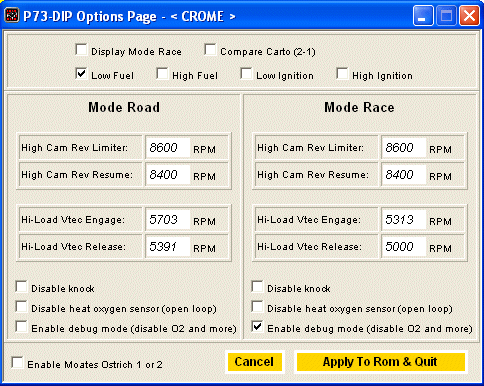The height and width of the screenshot is (386, 484).
Task: Check Disable knock under Mode Road
Action: click(21, 287)
